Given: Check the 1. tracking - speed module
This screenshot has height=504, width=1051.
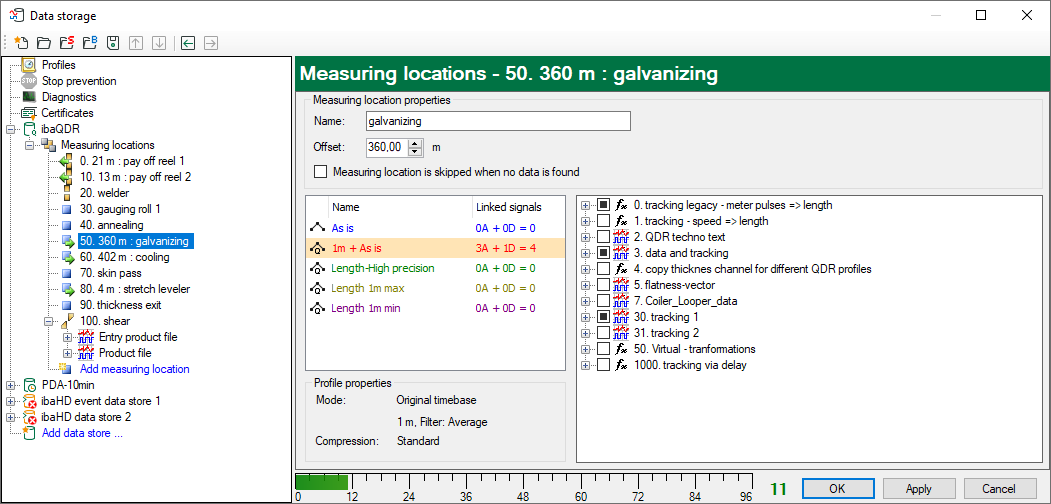Looking at the screenshot, I should point(603,221).
